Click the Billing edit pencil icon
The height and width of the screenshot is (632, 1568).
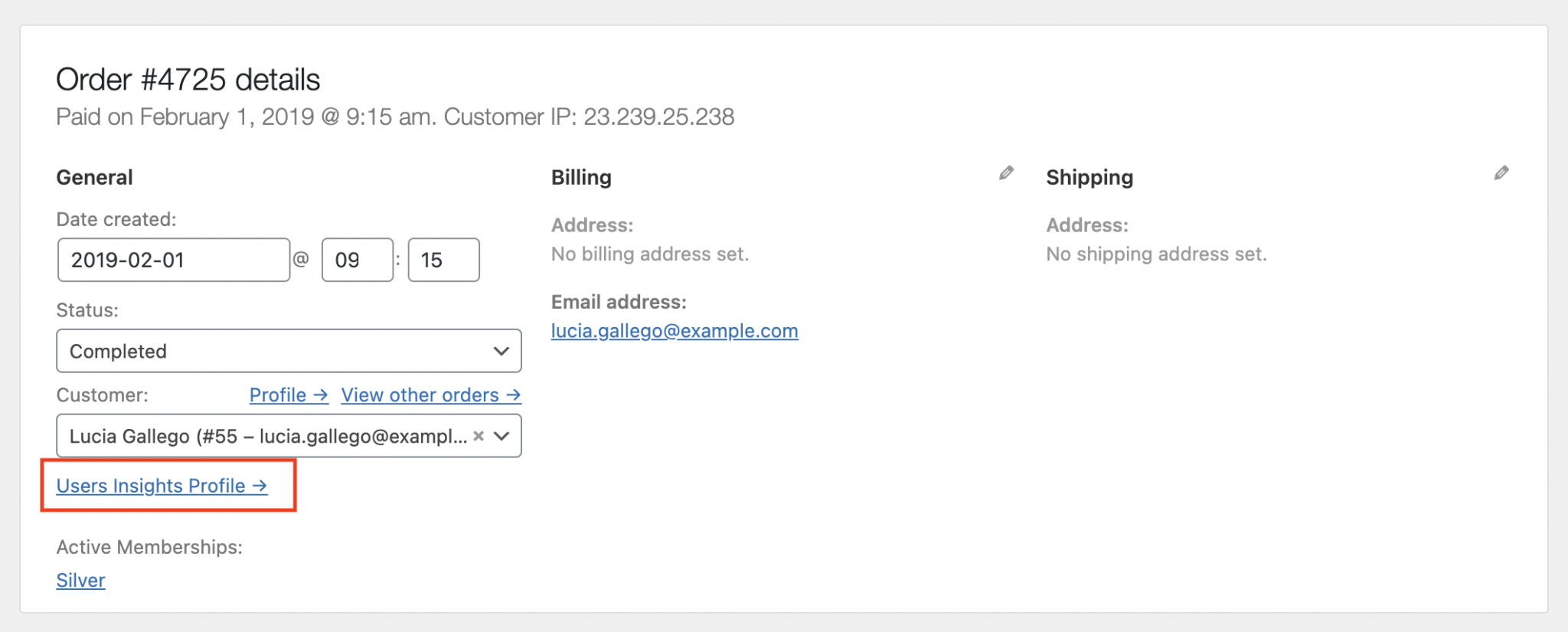(1006, 173)
